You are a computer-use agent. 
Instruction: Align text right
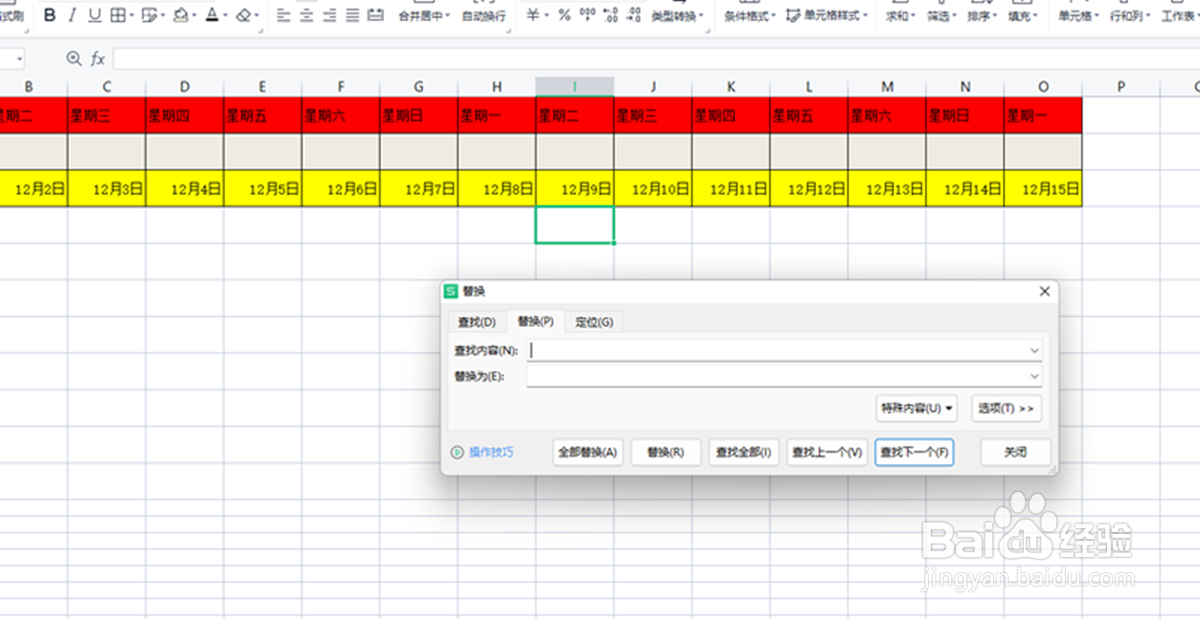pyautogui.click(x=329, y=15)
